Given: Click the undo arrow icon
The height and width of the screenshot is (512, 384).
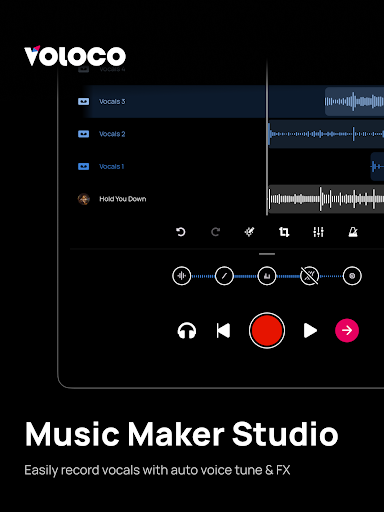Looking at the screenshot, I should tap(181, 232).
